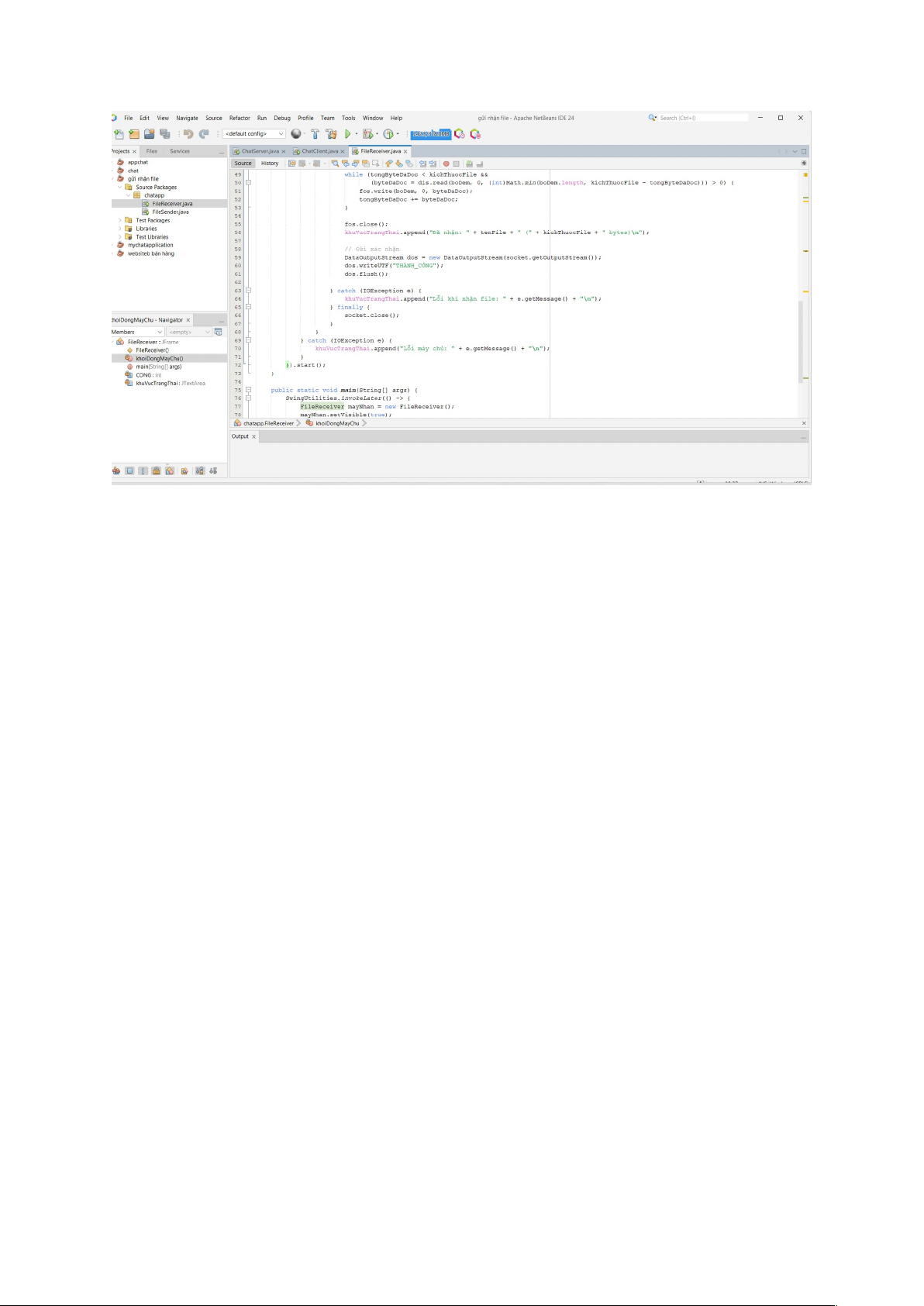Run the project with the green play icon

pos(347,134)
